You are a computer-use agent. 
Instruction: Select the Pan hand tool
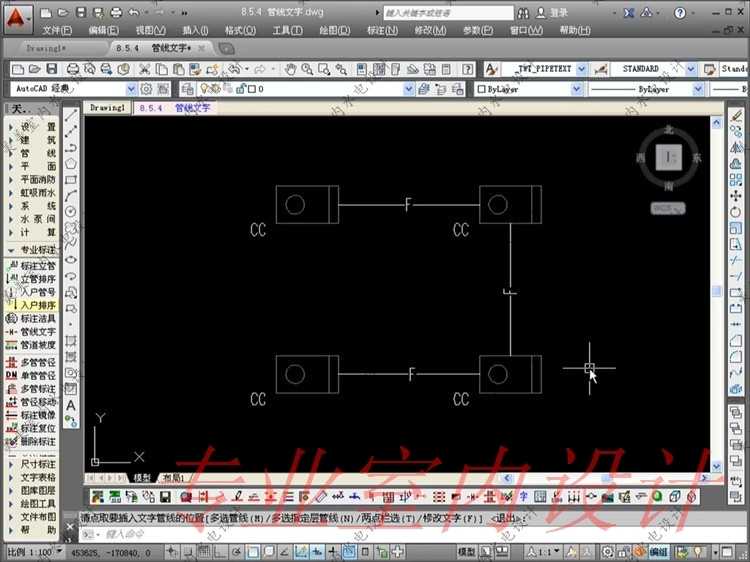(x=290, y=69)
